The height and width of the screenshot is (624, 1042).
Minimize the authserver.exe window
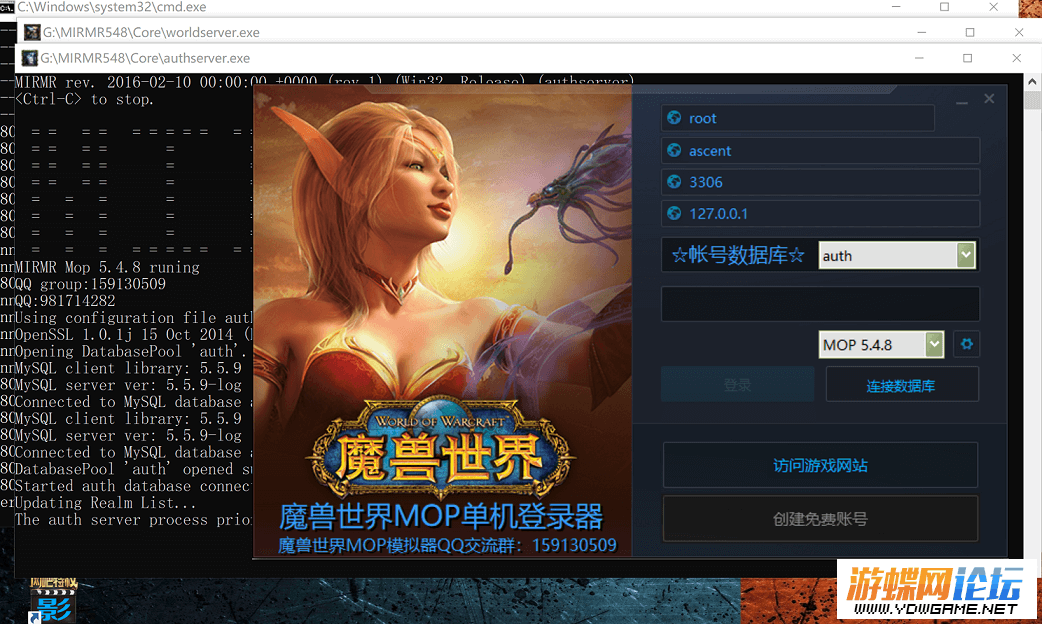[x=919, y=58]
